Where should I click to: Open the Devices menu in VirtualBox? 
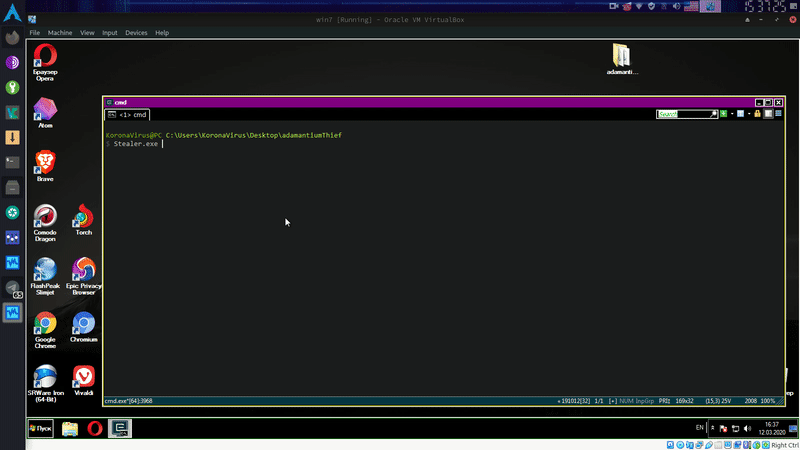(x=136, y=33)
